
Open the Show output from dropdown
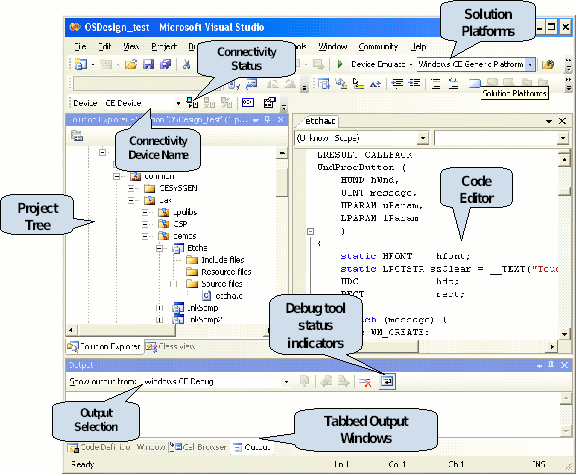pyautogui.click(x=287, y=382)
